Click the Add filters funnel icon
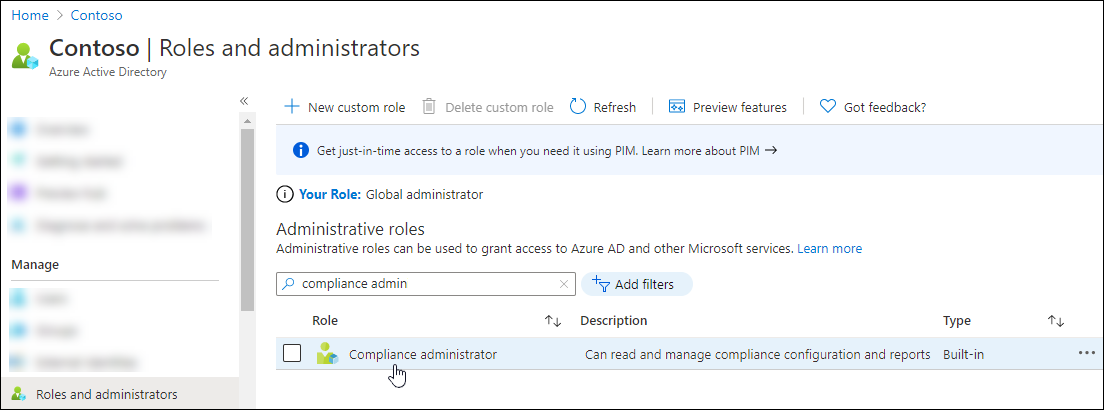 click(x=601, y=284)
